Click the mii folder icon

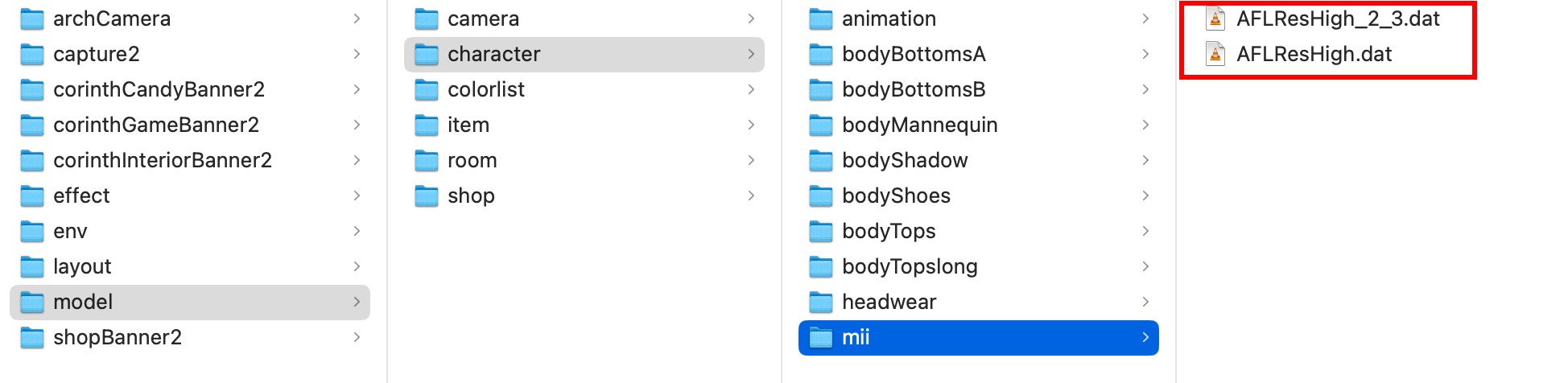820,338
